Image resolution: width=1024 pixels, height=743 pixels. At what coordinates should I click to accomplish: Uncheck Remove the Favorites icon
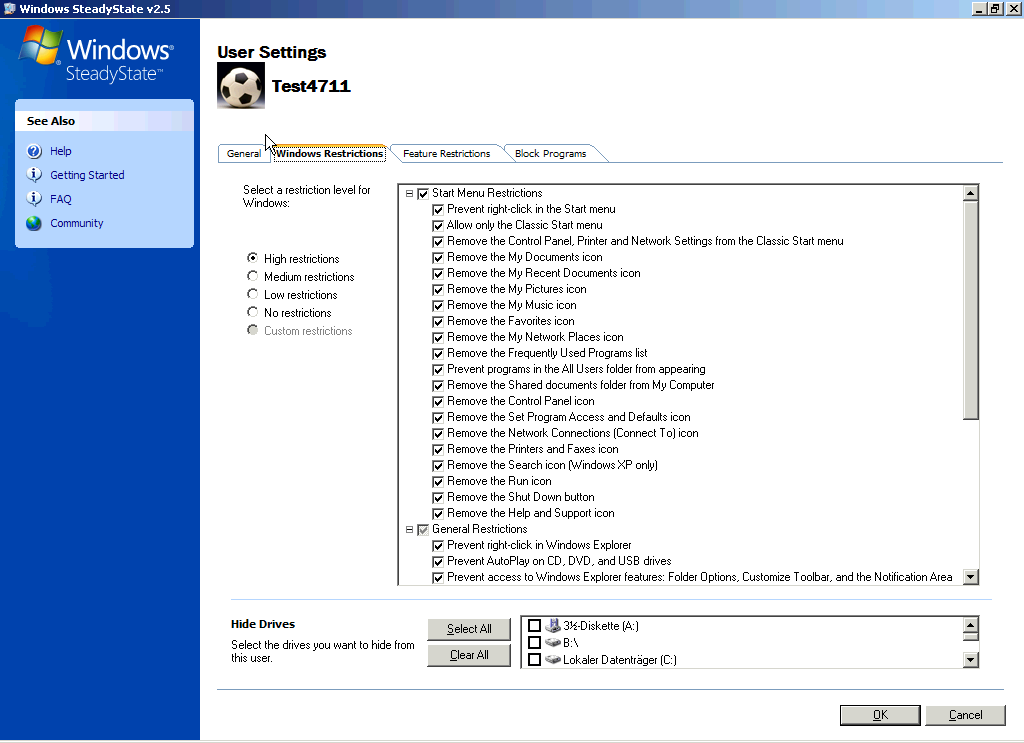438,321
